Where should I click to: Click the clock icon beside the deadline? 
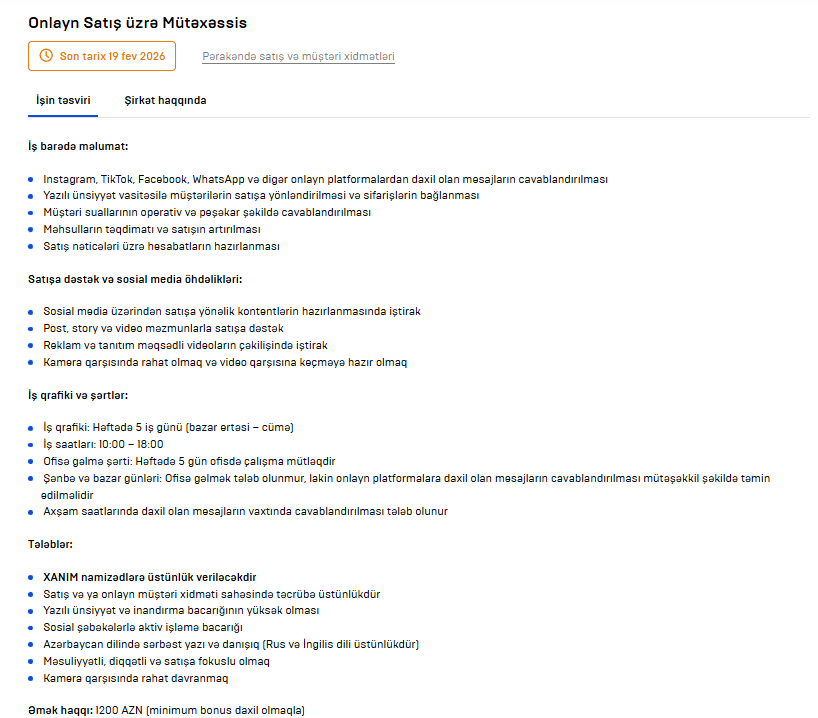pyautogui.click(x=46, y=56)
